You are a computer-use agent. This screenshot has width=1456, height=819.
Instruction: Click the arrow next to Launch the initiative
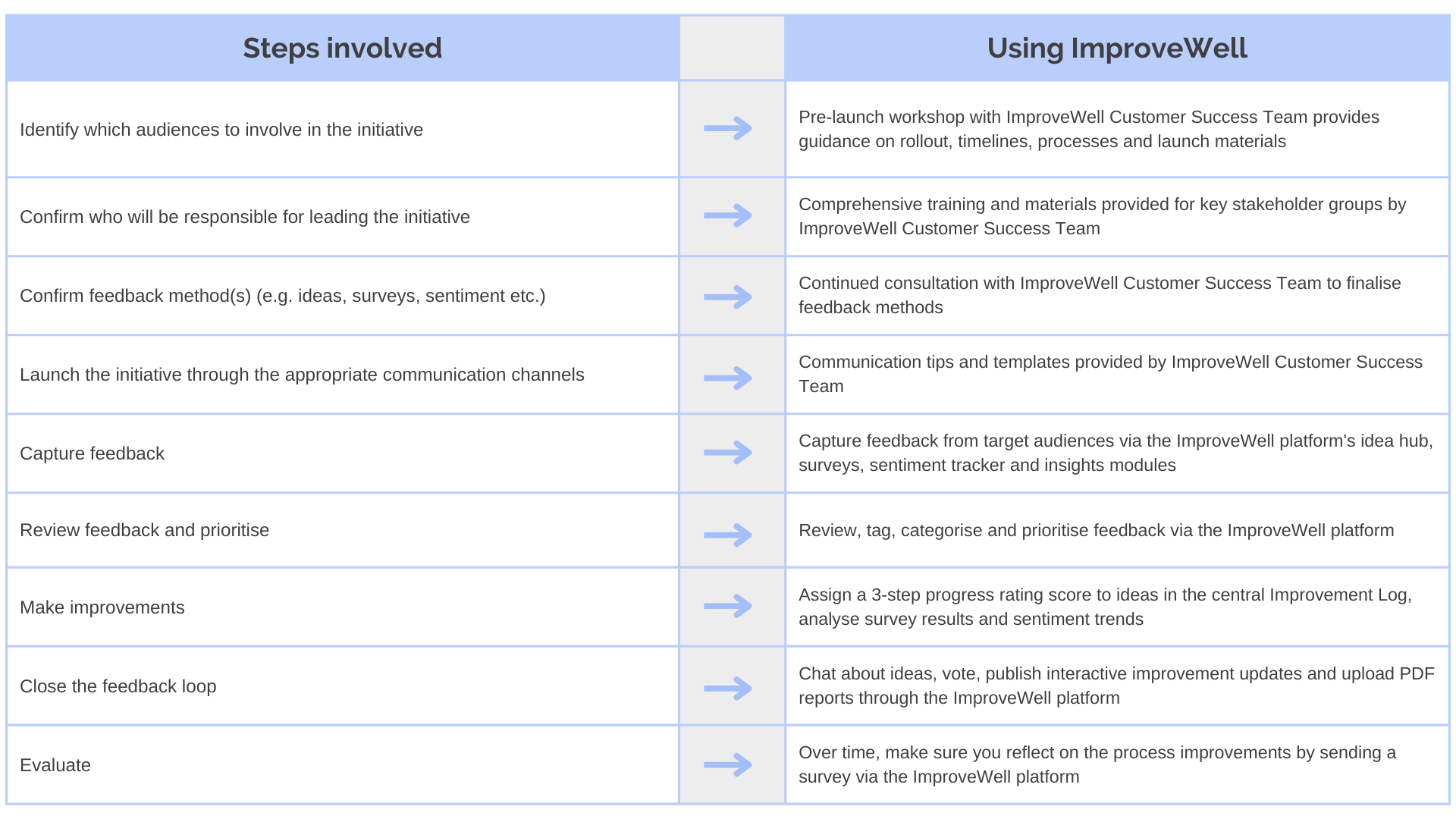click(x=728, y=378)
